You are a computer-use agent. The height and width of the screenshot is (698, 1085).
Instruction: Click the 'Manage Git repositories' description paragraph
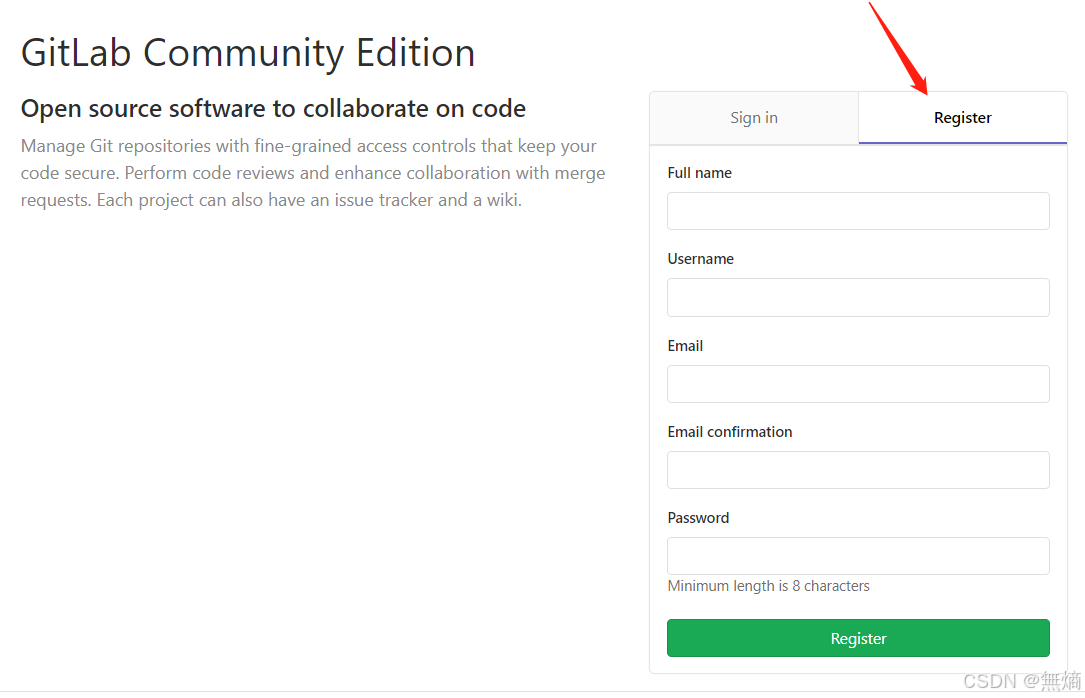[313, 173]
